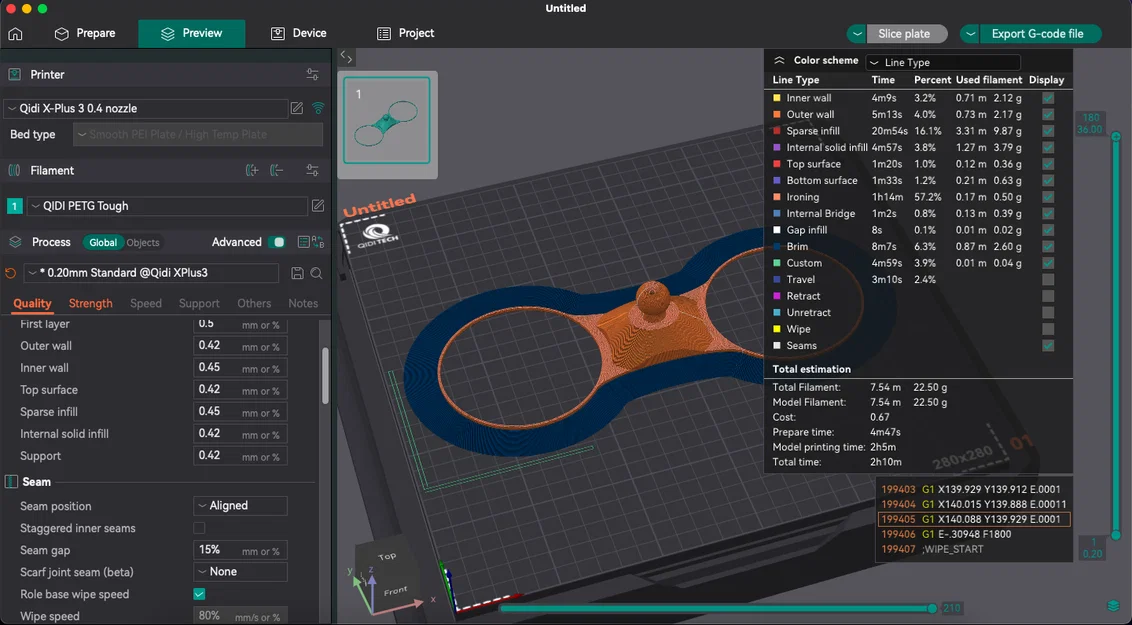
Task: Click the filament 1 color number badge
Action: (x=14, y=206)
